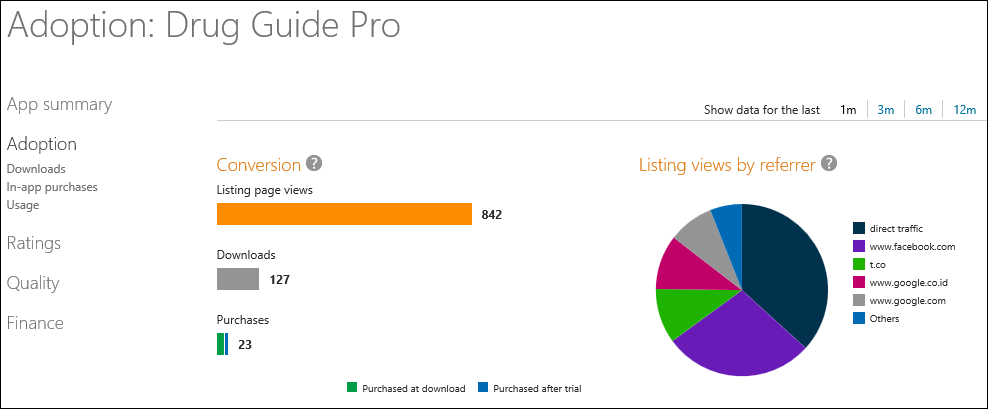
Task: Open the Quality section
Action: (33, 283)
